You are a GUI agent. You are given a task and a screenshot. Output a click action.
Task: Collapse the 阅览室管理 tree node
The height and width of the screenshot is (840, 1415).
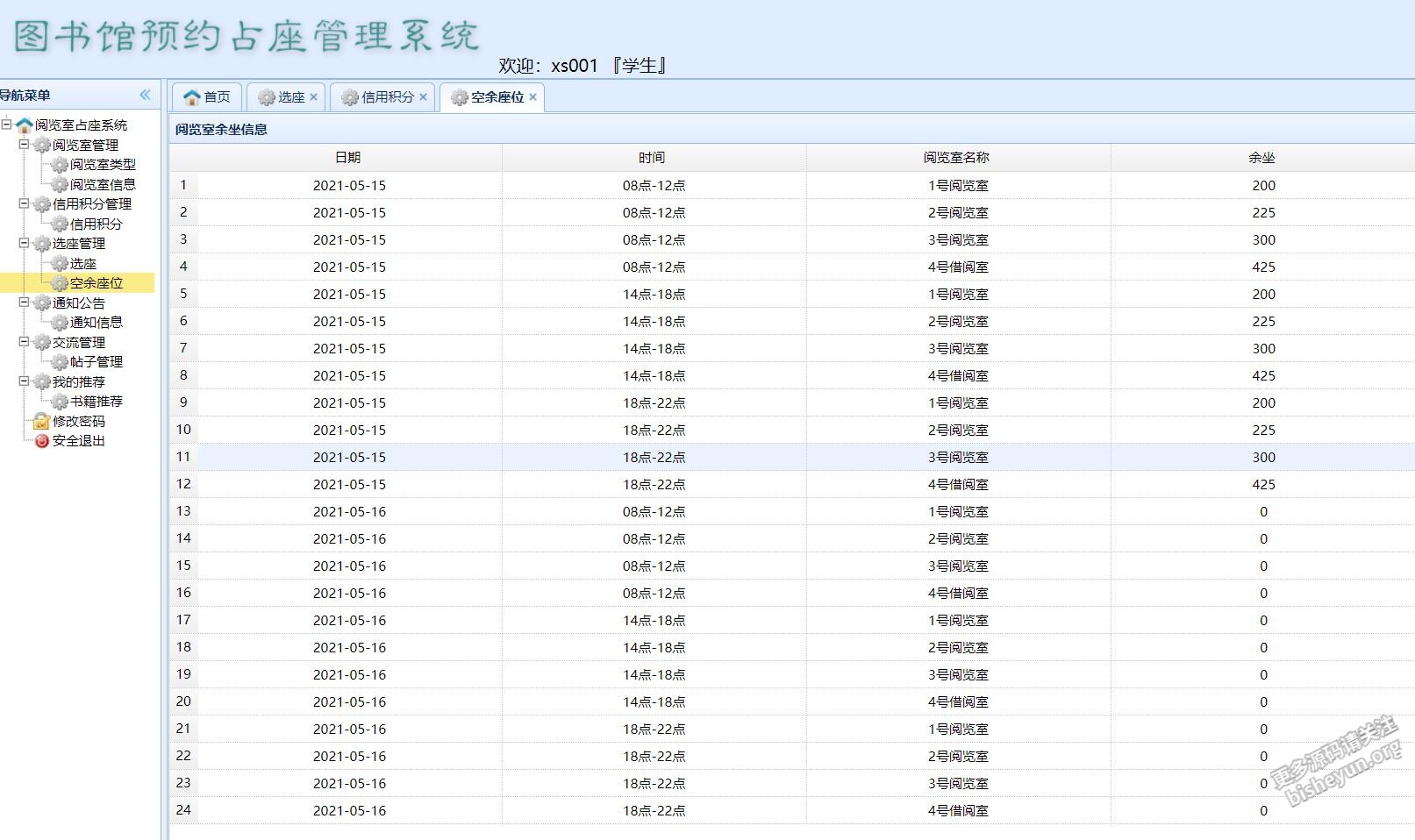coord(25,144)
